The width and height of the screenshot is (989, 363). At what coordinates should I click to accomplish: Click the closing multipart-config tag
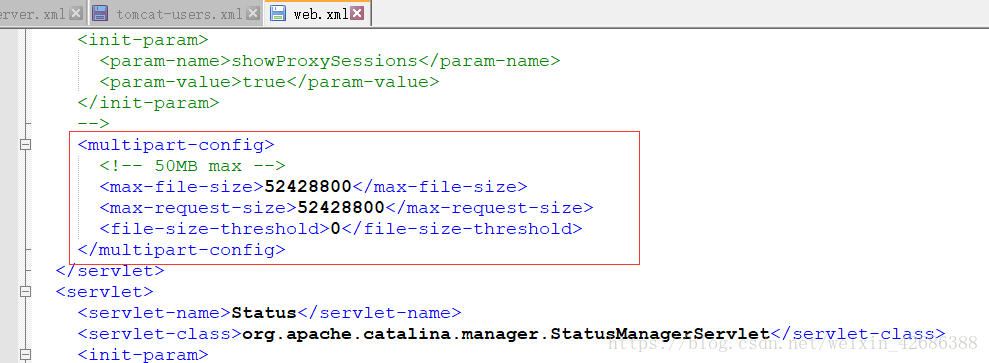click(x=182, y=250)
